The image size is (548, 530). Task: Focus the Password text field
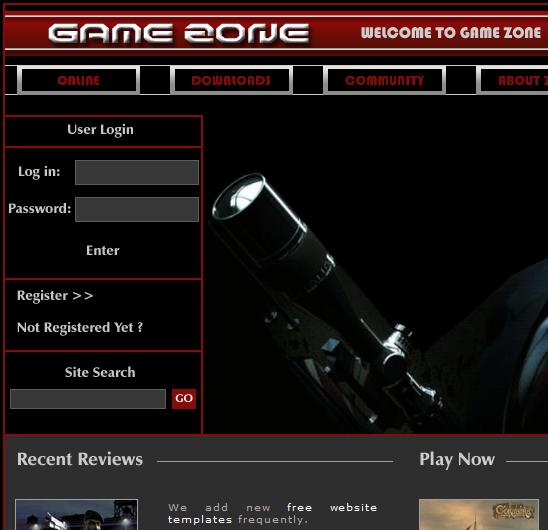[137, 209]
